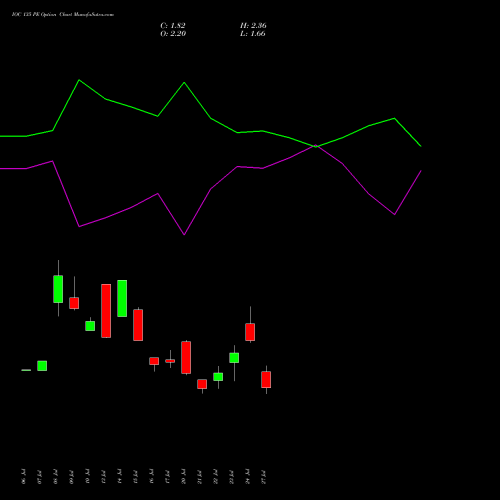The image size is (500, 500).
Task: Click the tall green candle for 14 Jul
Action: click(x=122, y=298)
